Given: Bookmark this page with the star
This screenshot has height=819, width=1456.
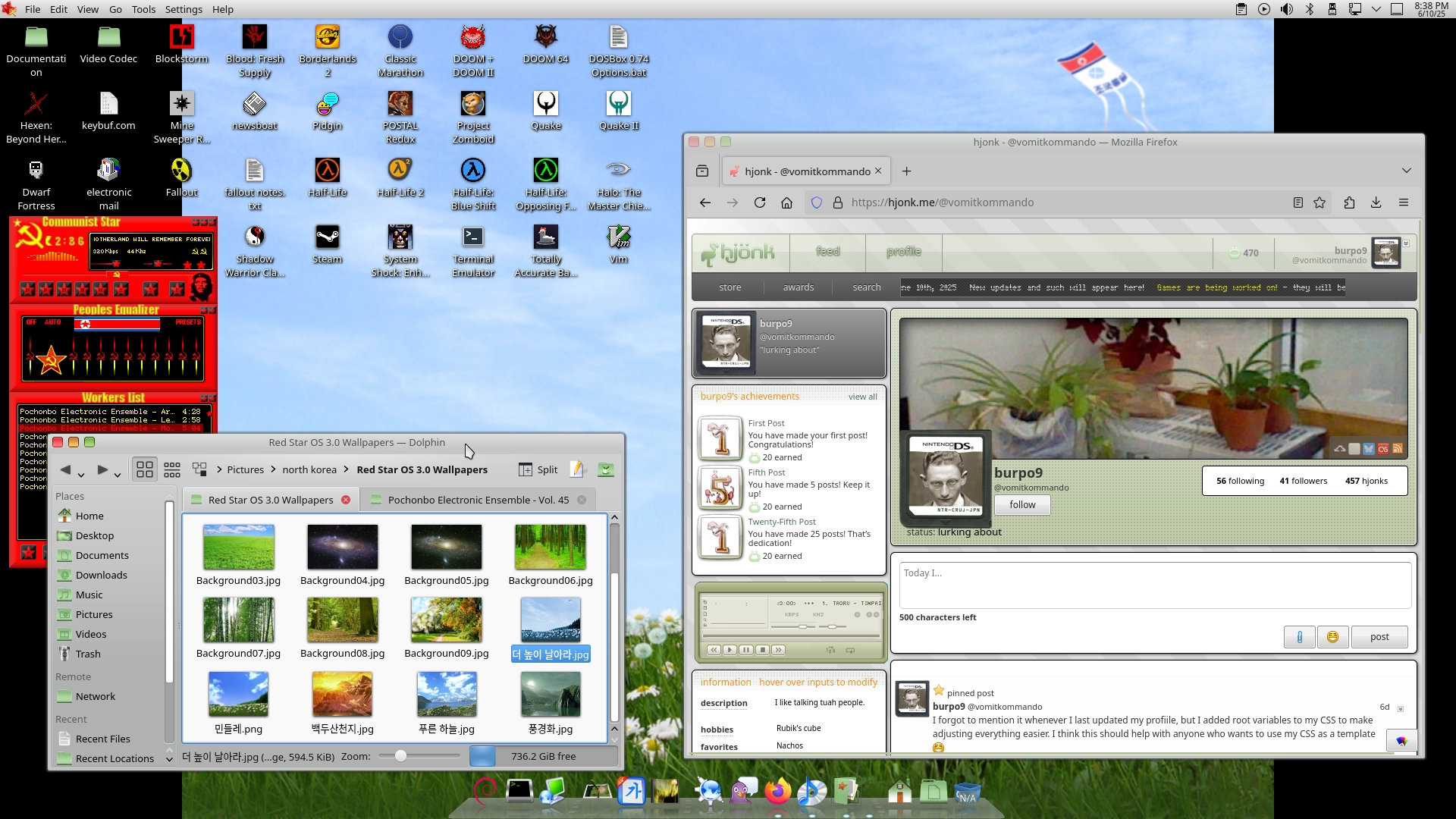Looking at the screenshot, I should click(x=1319, y=202).
